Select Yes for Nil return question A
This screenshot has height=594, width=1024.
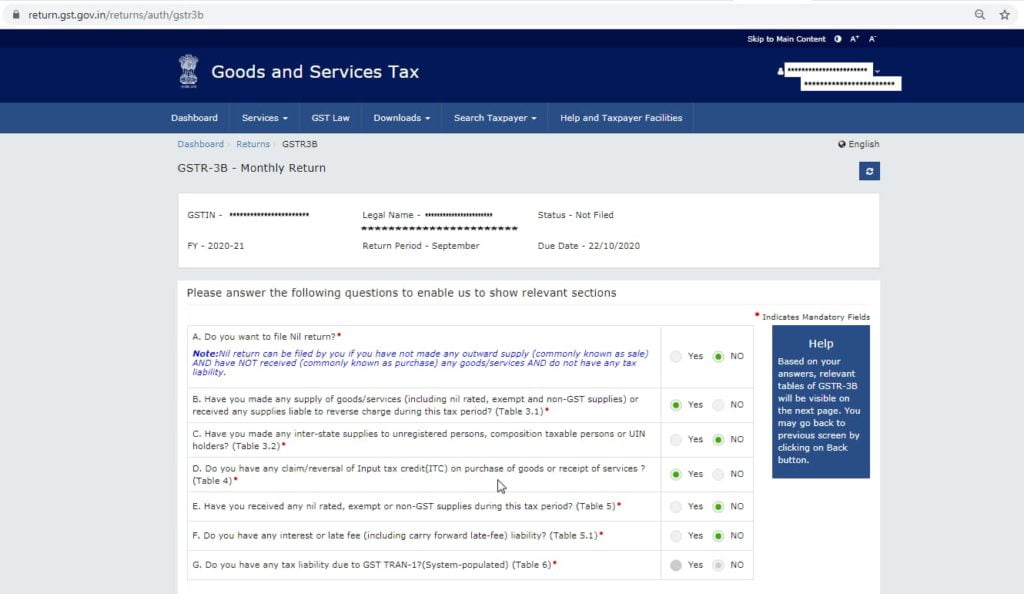click(x=676, y=356)
